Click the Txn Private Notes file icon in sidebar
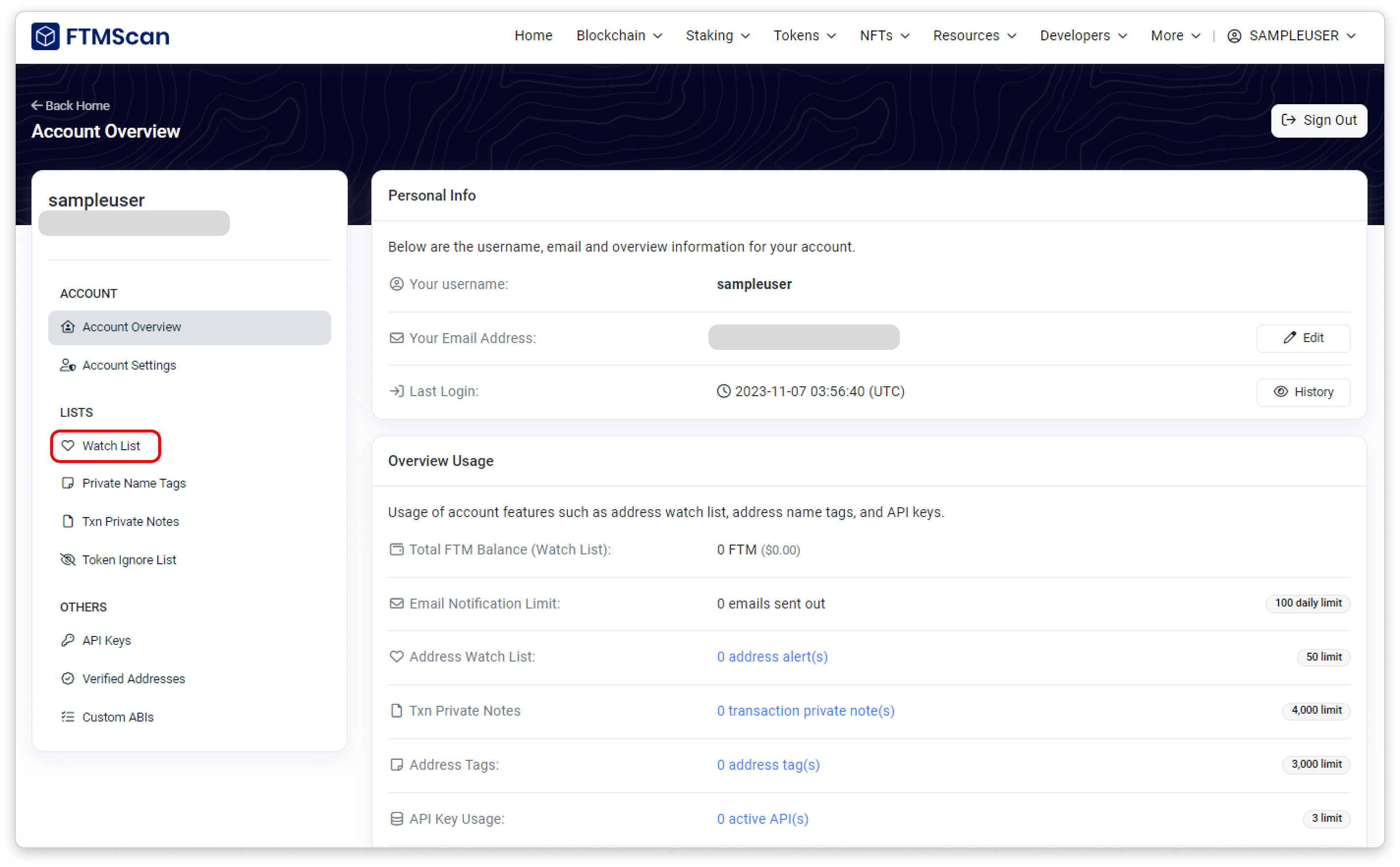 68,522
